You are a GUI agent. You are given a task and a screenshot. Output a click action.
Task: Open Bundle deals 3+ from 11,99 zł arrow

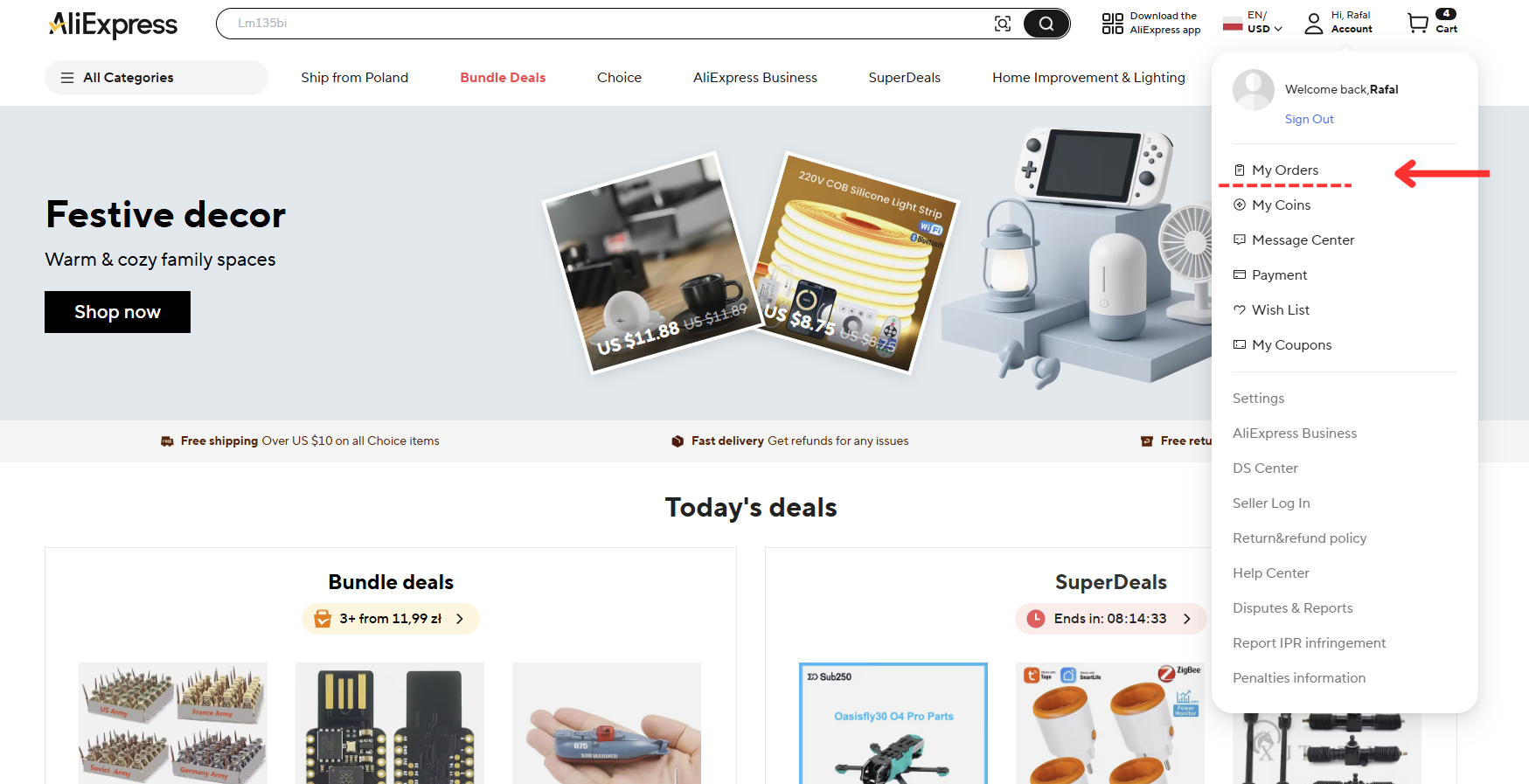pos(460,619)
